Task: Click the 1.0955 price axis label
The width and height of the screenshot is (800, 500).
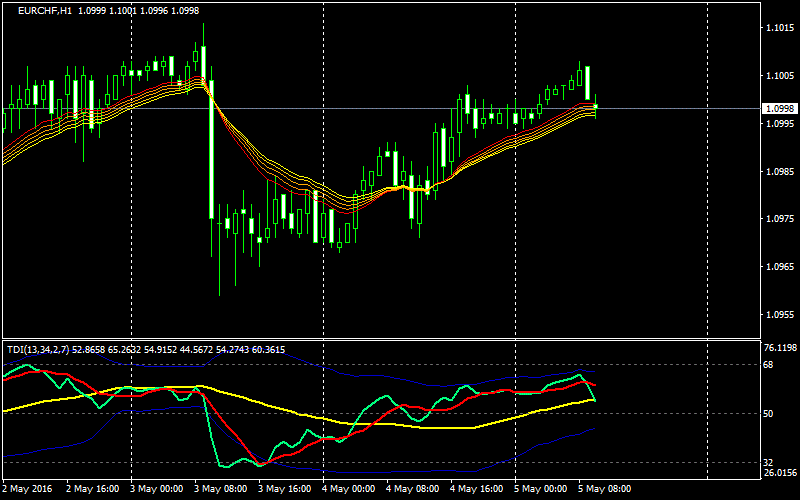Action: (780, 315)
